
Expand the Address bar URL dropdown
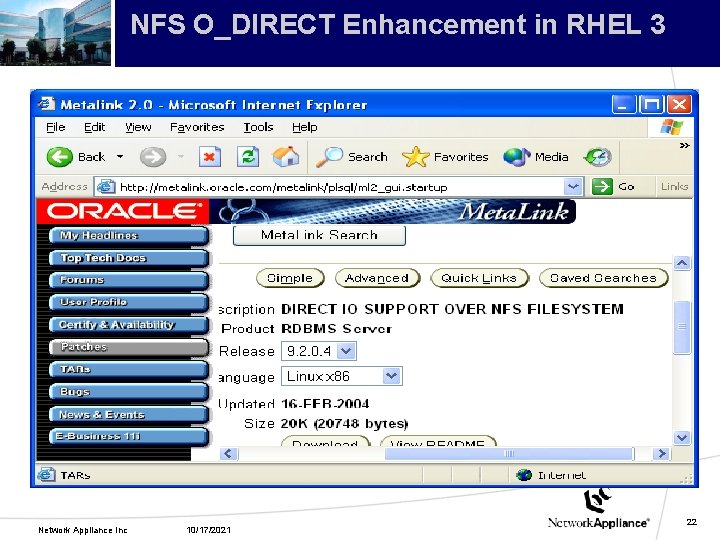(x=573, y=186)
